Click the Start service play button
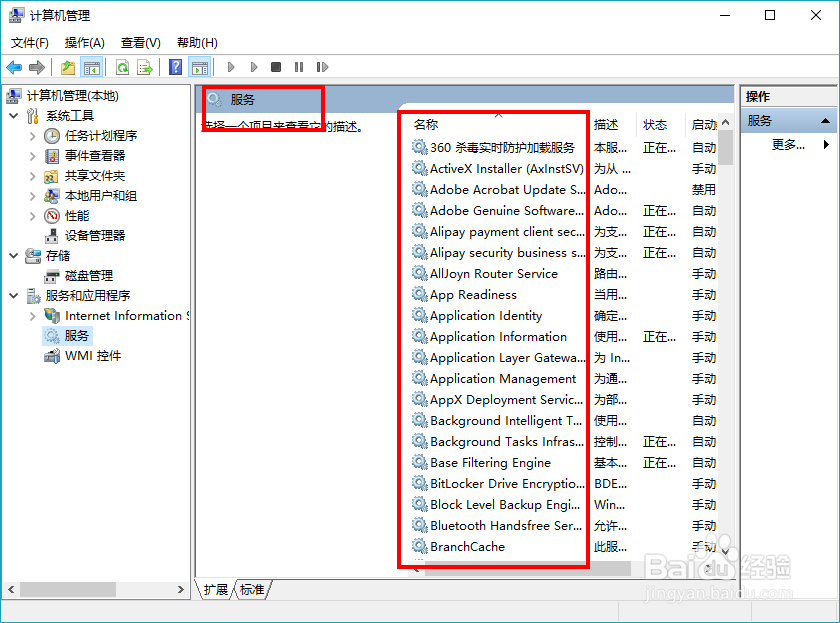Image resolution: width=840 pixels, height=623 pixels. point(231,67)
